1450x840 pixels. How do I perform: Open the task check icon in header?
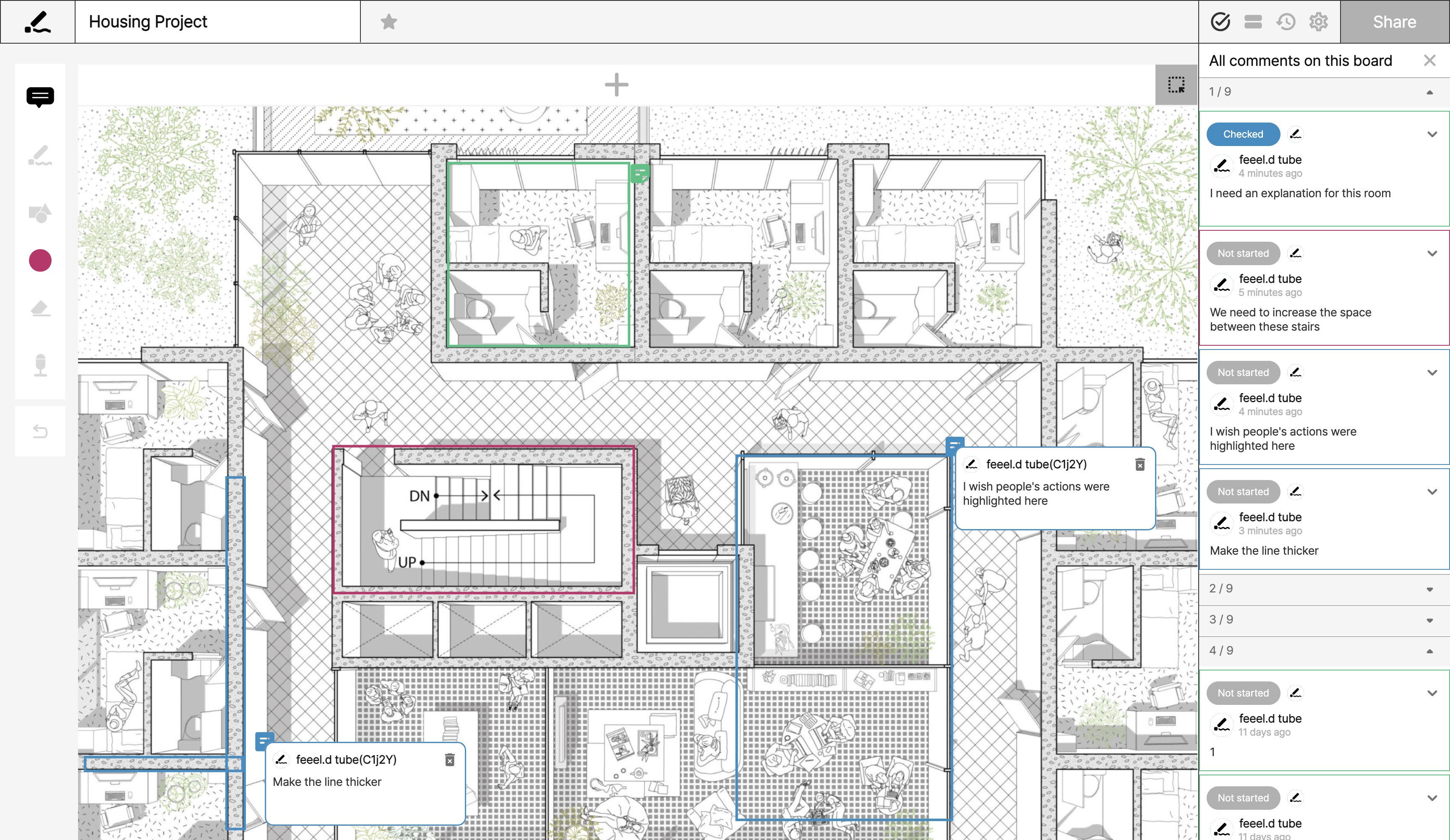point(1221,22)
